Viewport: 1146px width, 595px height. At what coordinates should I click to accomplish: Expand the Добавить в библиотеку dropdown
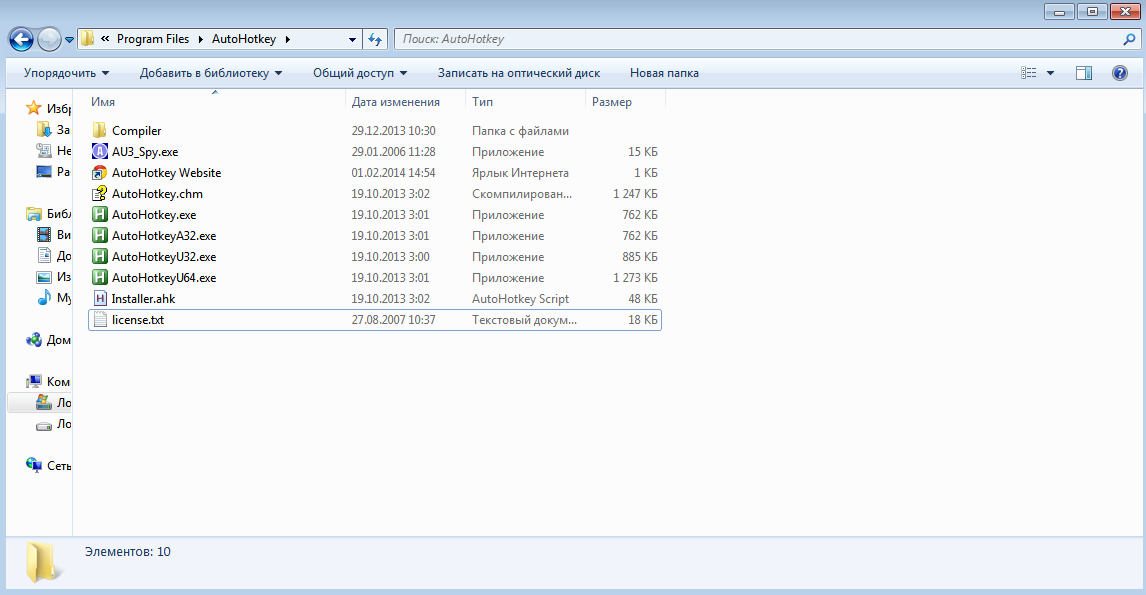pos(210,73)
